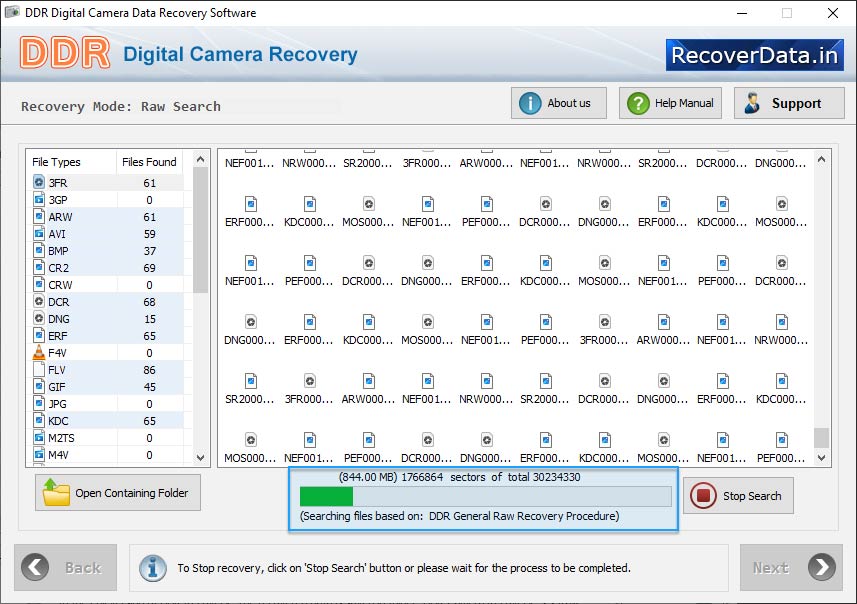Click the CR2 file type icon

coord(39,267)
